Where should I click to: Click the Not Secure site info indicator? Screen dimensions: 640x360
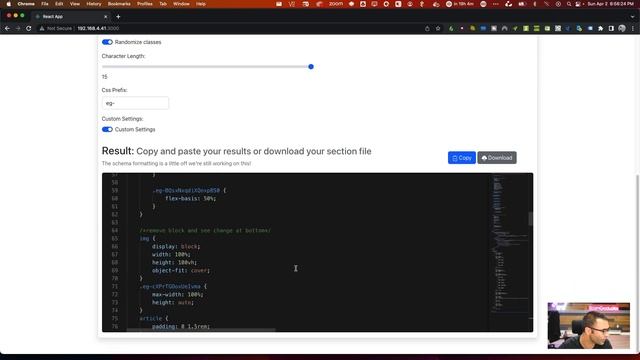point(56,28)
